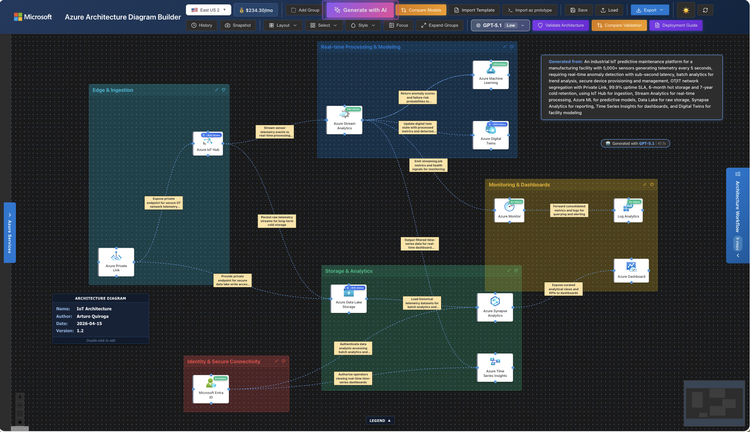Click the Microsoft logo
The height and width of the screenshot is (432, 750).
[x=33, y=17]
